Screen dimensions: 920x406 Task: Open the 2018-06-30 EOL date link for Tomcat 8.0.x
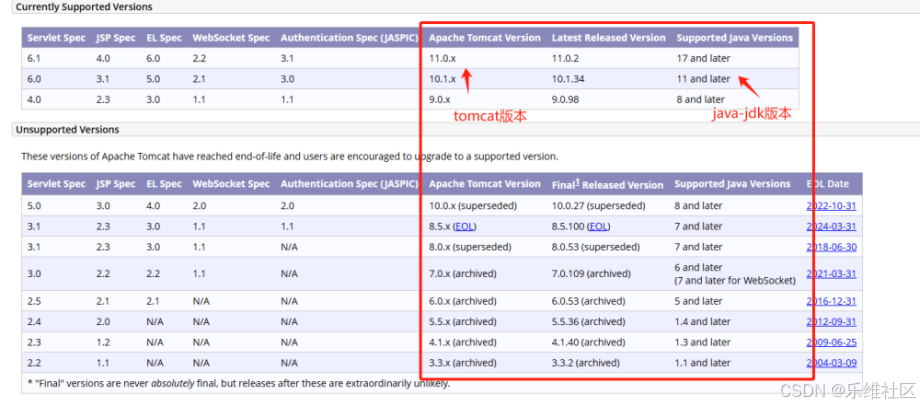(831, 247)
